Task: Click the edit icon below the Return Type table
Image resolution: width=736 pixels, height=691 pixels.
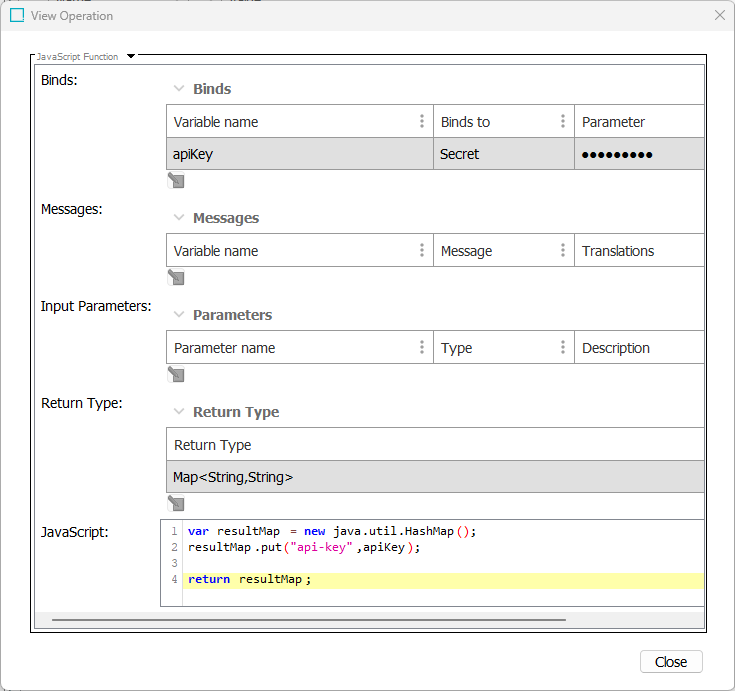Action: pyautogui.click(x=176, y=505)
